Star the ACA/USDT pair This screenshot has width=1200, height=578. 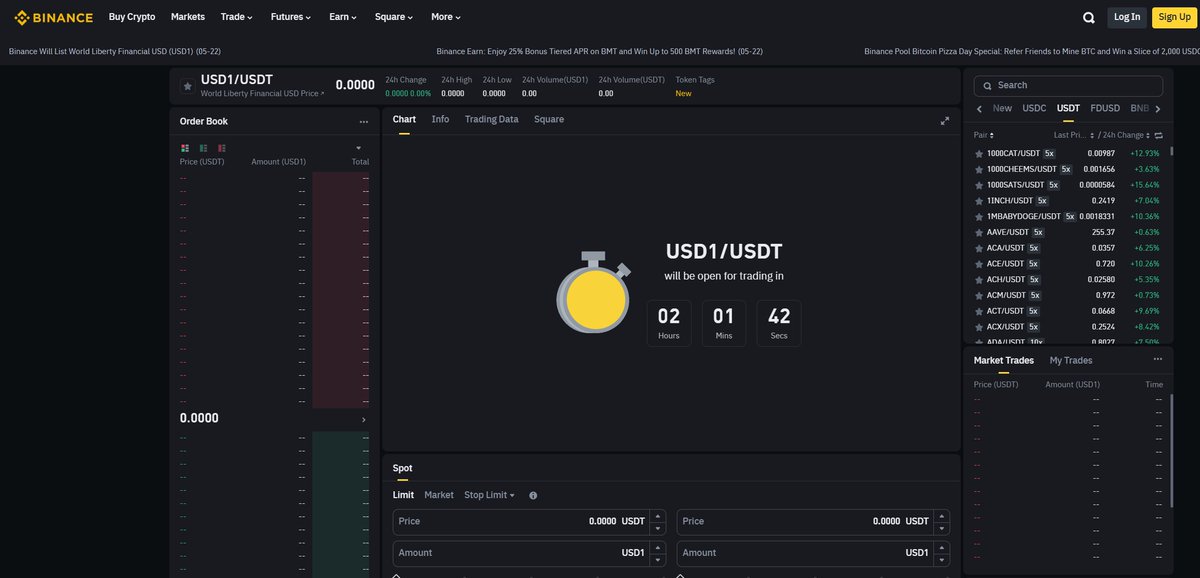click(x=979, y=248)
